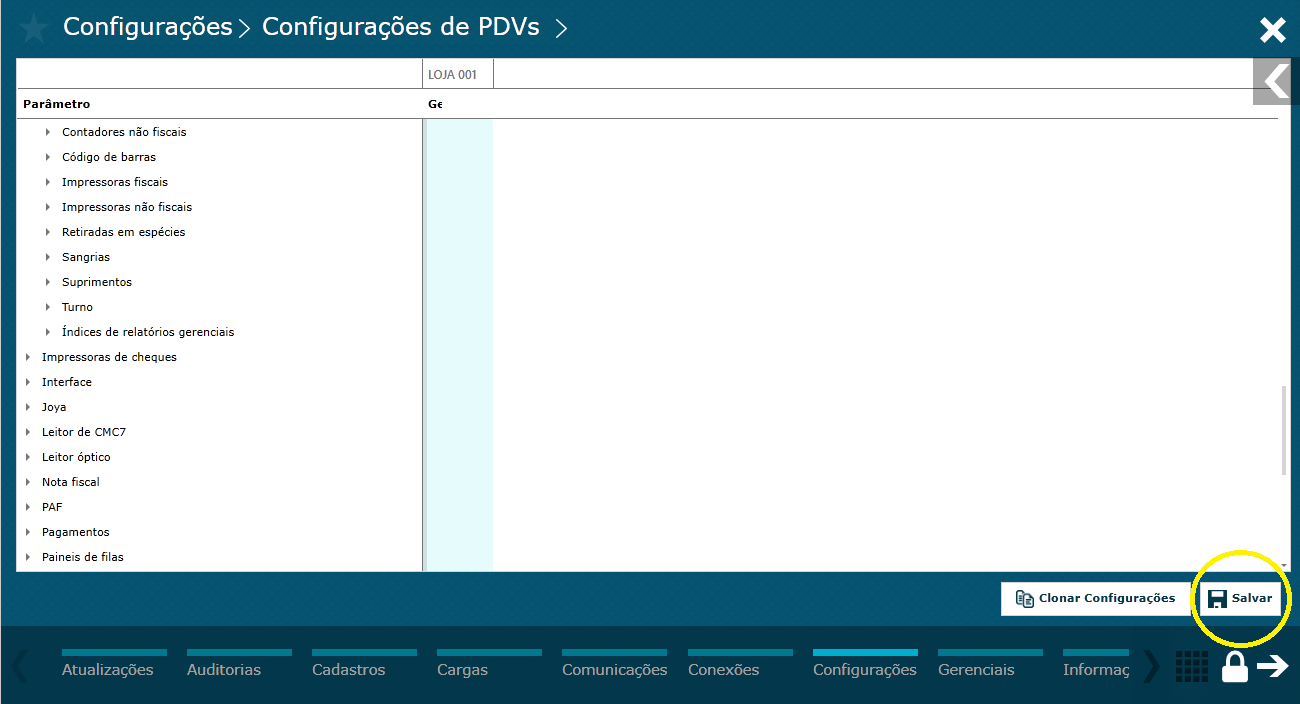Go to Configurações in the breadcrumb
1300x704 pixels.
click(x=148, y=27)
